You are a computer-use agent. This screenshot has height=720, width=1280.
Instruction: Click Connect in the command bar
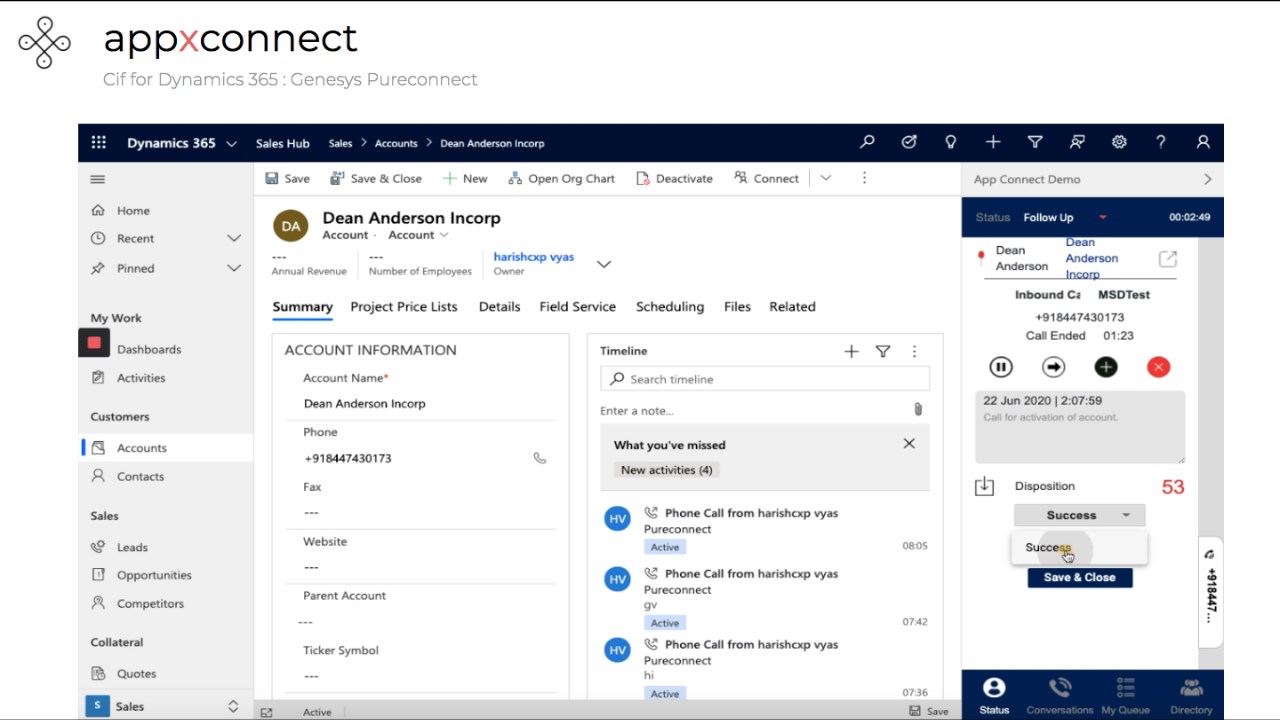(x=766, y=179)
